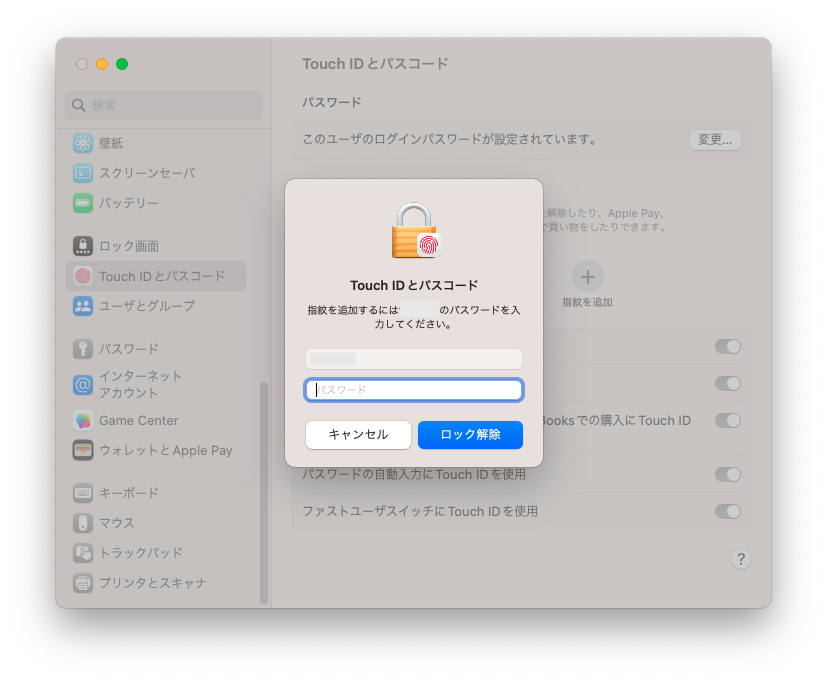This screenshot has width=827, height=682.
Task: Focus the パスワード password field
Action: click(x=414, y=390)
